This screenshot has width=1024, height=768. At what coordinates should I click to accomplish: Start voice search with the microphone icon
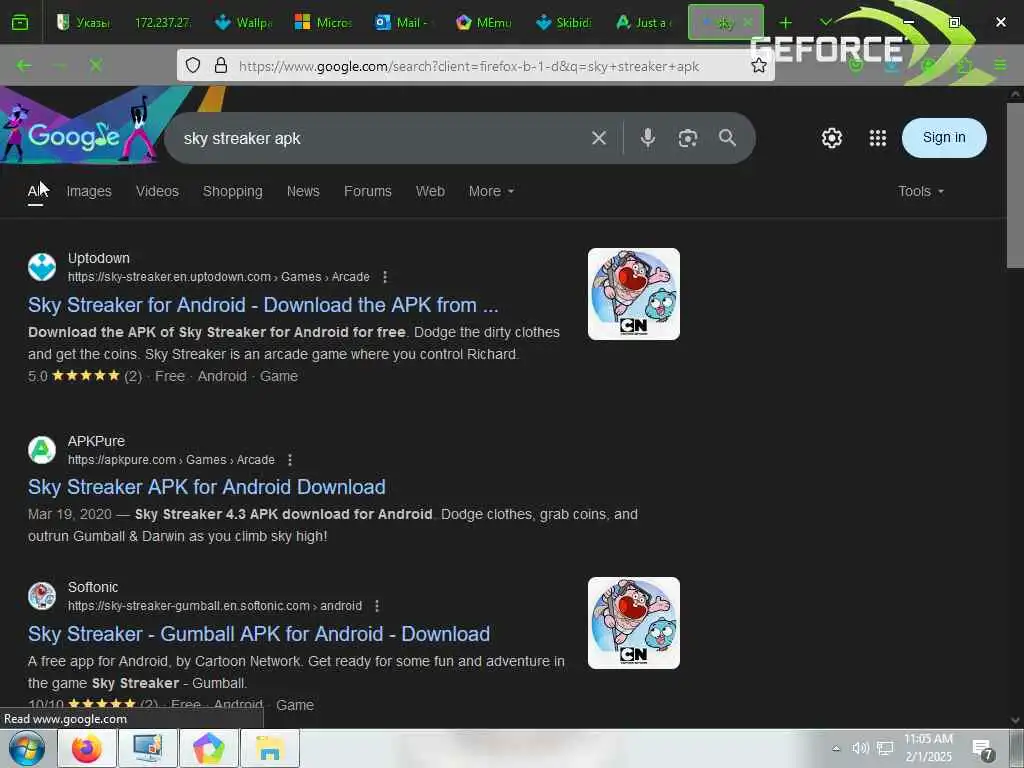click(x=647, y=138)
